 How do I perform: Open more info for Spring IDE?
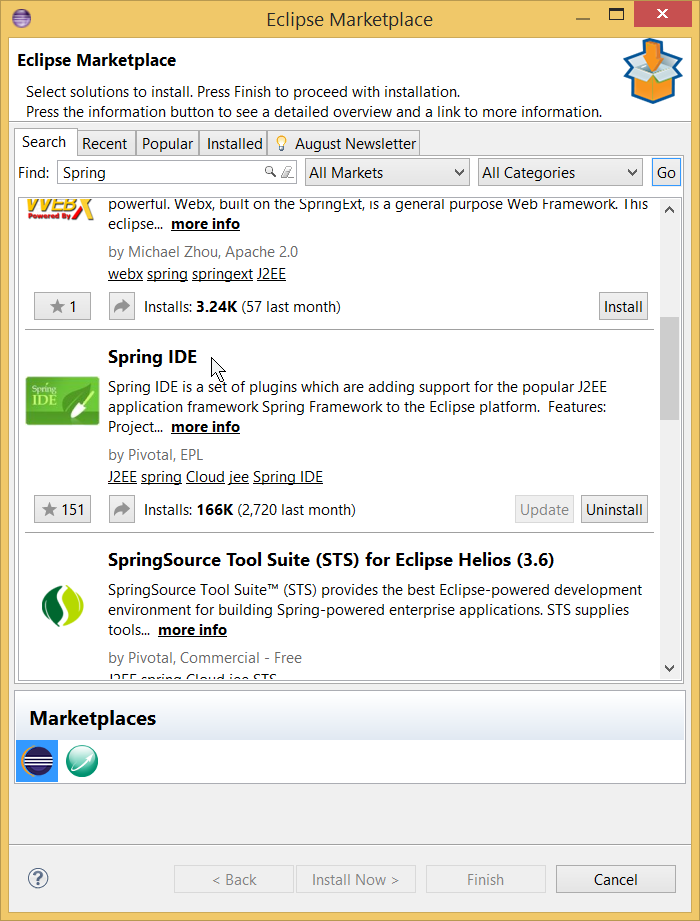206,427
